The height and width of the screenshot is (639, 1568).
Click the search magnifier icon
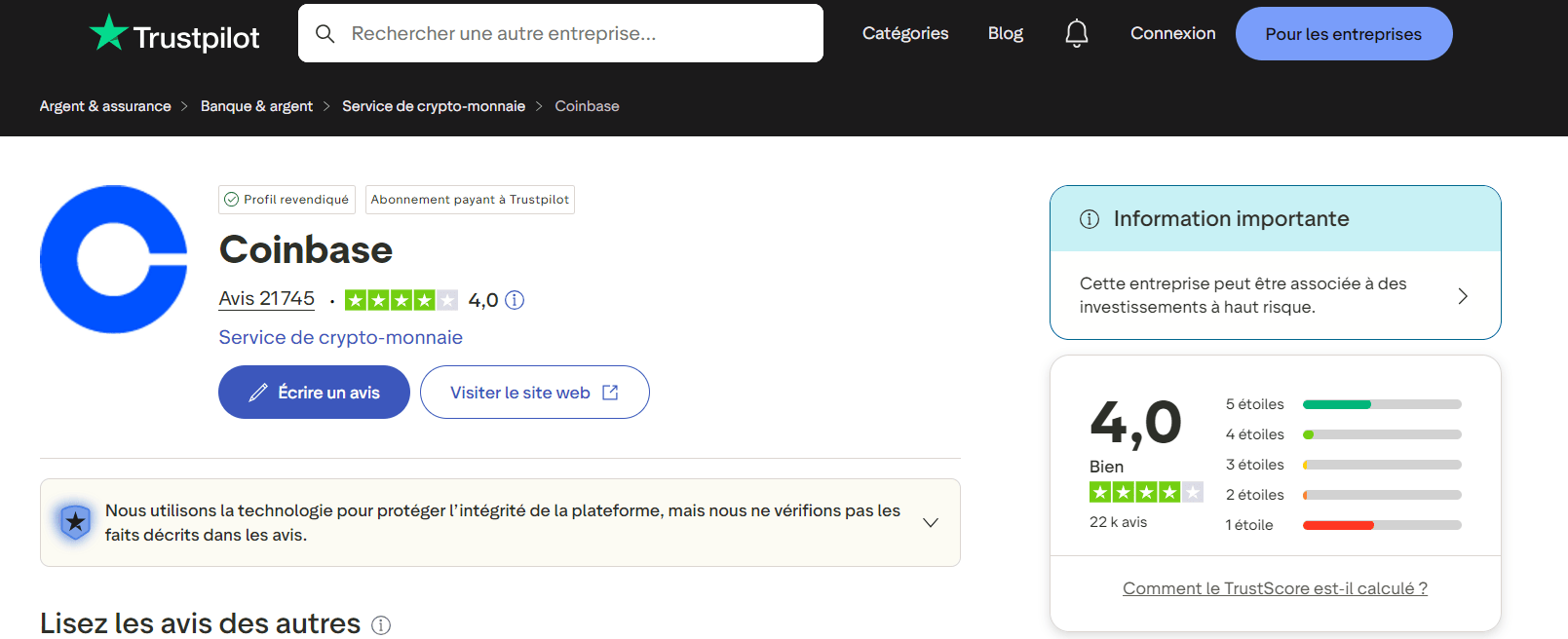tap(325, 34)
